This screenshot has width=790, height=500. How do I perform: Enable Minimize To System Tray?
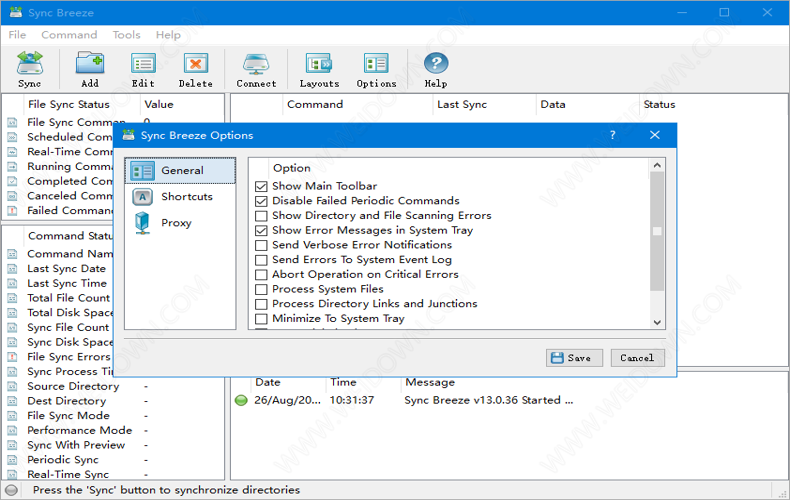(261, 319)
